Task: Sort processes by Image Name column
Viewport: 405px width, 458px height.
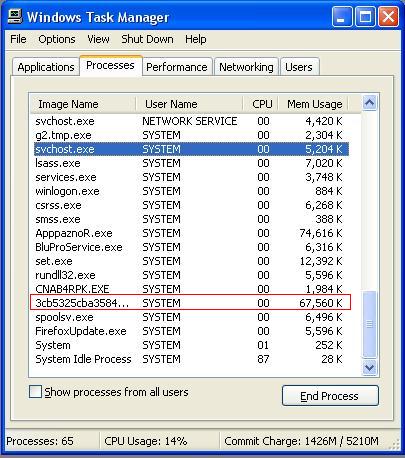Action: [x=83, y=104]
